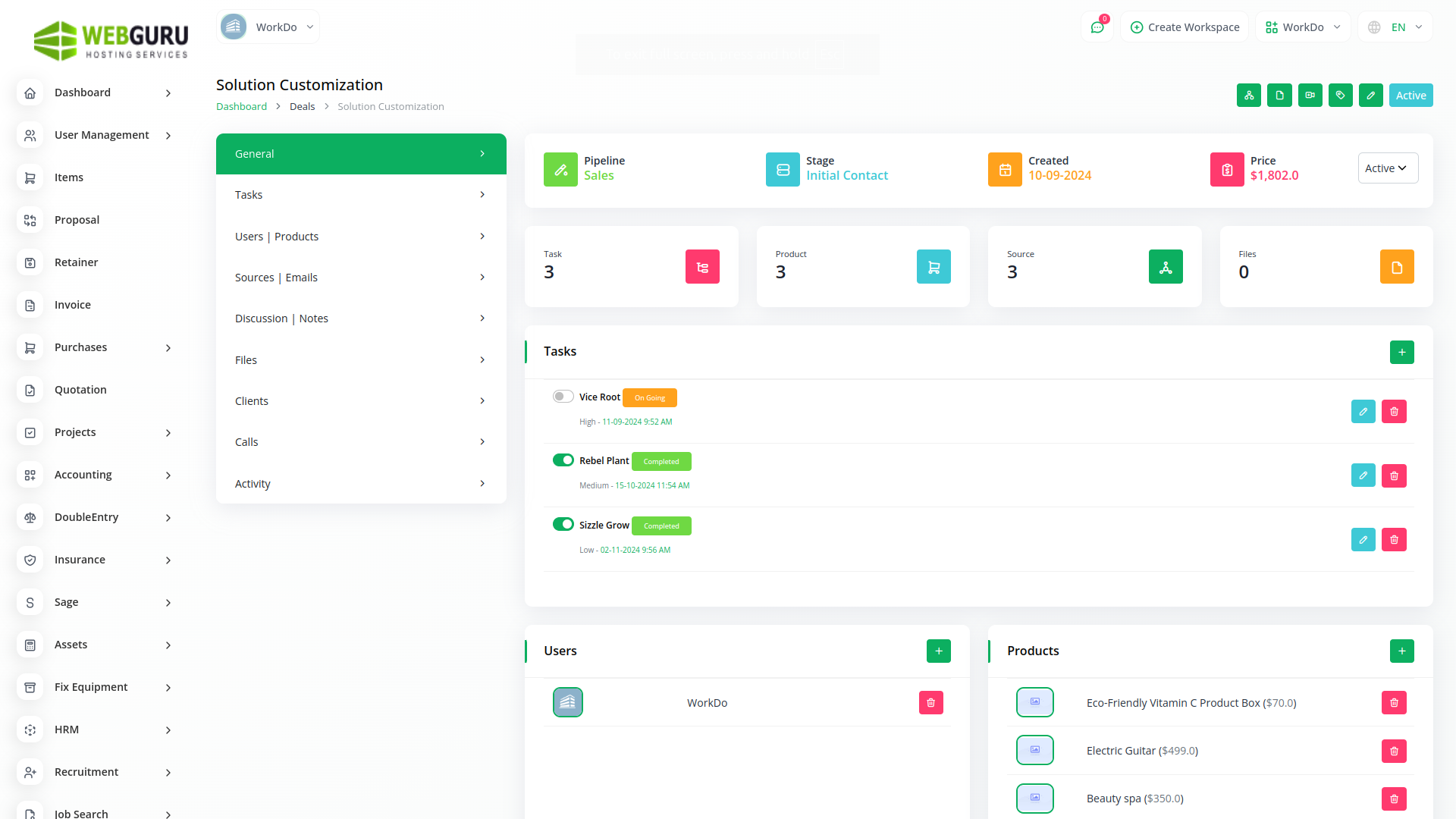The height and width of the screenshot is (819, 1456).
Task: Toggle off the Rebel Plant completed switch
Action: (x=563, y=460)
